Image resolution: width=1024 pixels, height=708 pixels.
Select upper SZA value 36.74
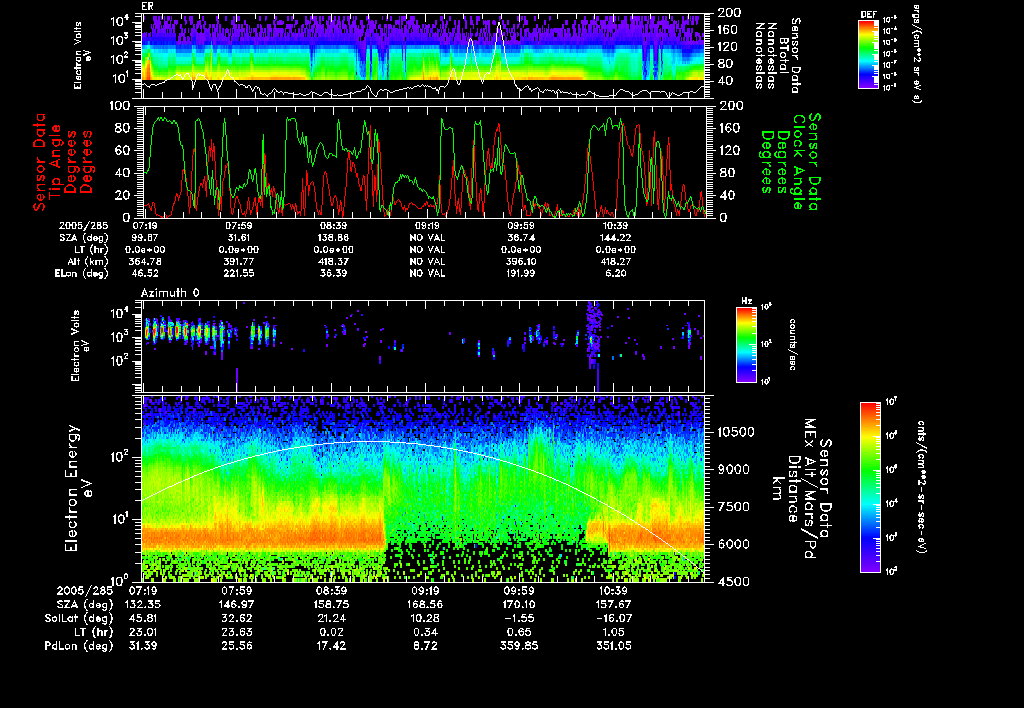click(521, 238)
